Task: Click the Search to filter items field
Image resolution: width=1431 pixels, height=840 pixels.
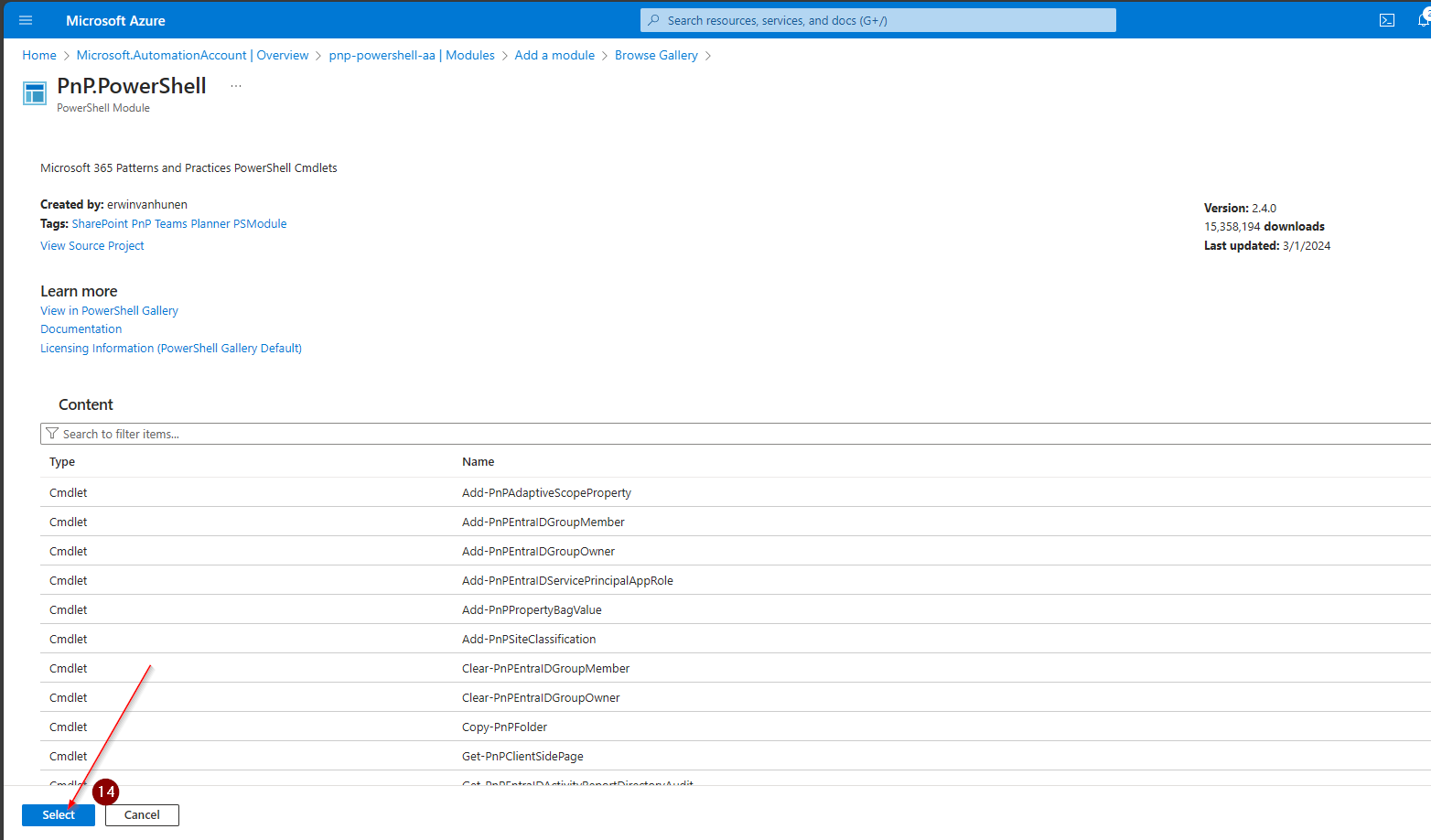Action: click(736, 434)
